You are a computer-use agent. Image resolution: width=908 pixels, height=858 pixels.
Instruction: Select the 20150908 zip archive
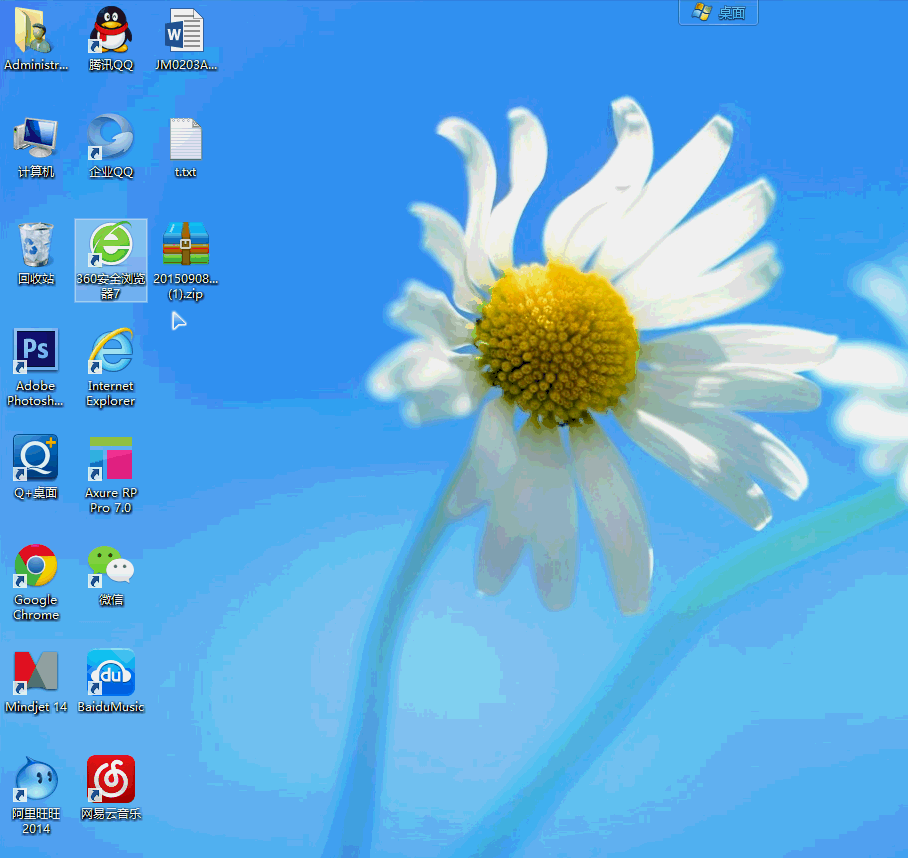tap(185, 260)
